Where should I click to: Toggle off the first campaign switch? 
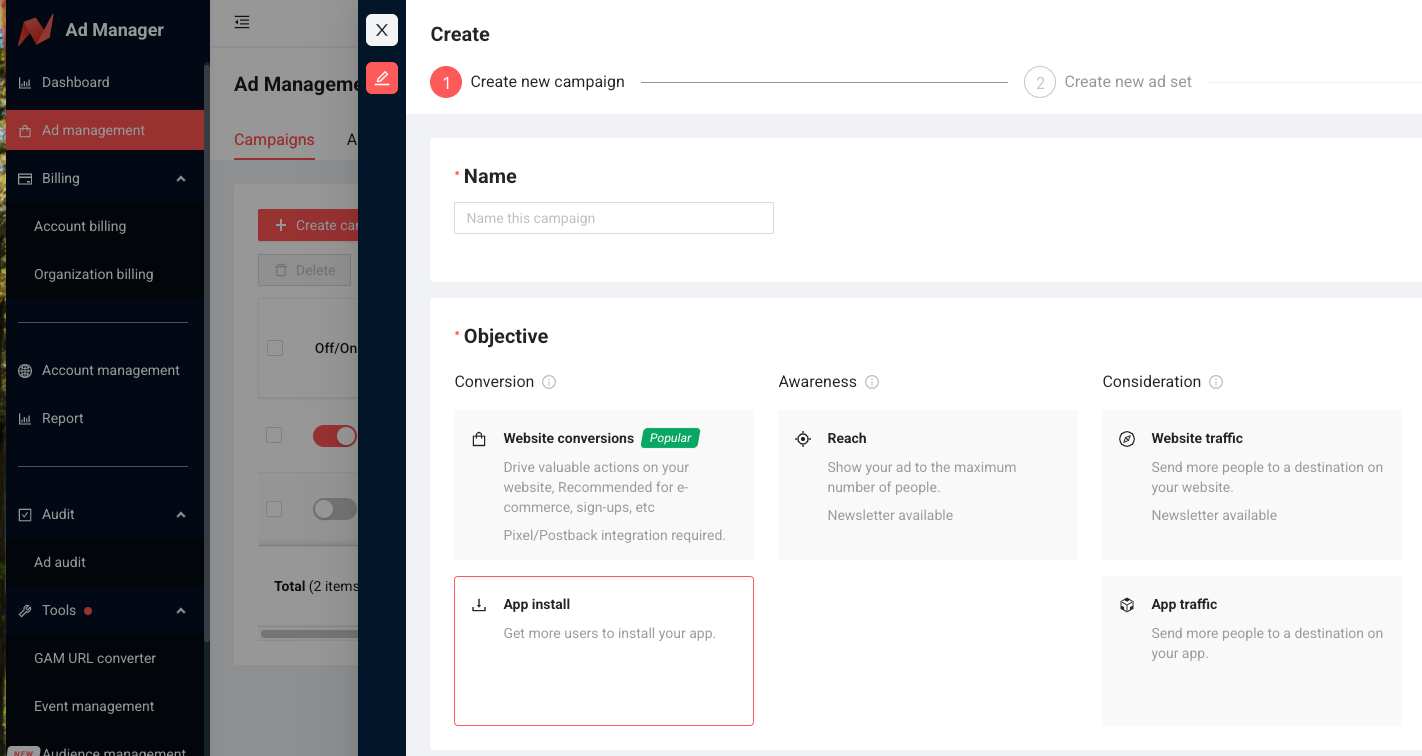pos(335,436)
